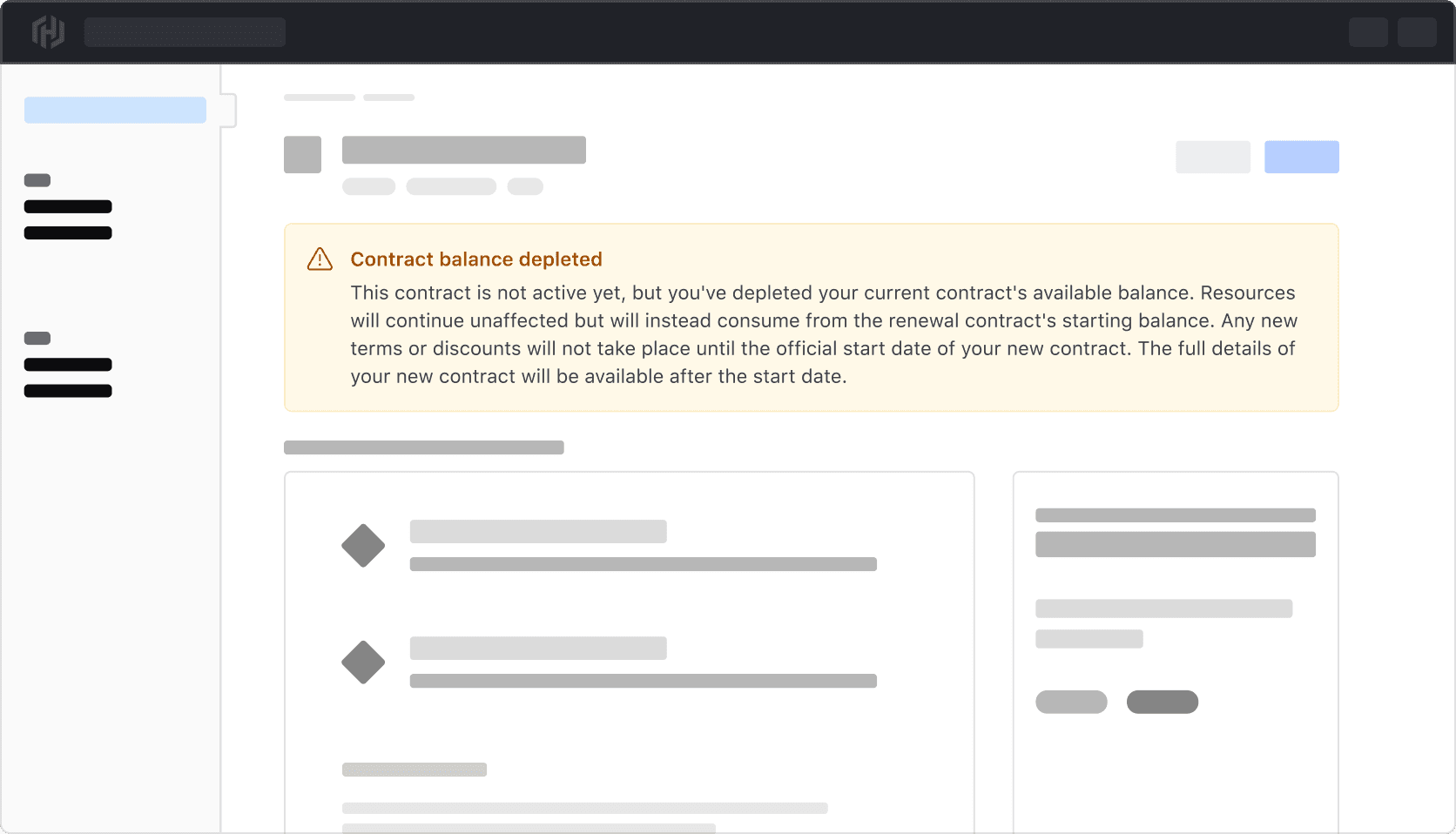Viewport: 1456px width, 834px height.
Task: Click inside the search field in the top bar
Action: [x=185, y=31]
